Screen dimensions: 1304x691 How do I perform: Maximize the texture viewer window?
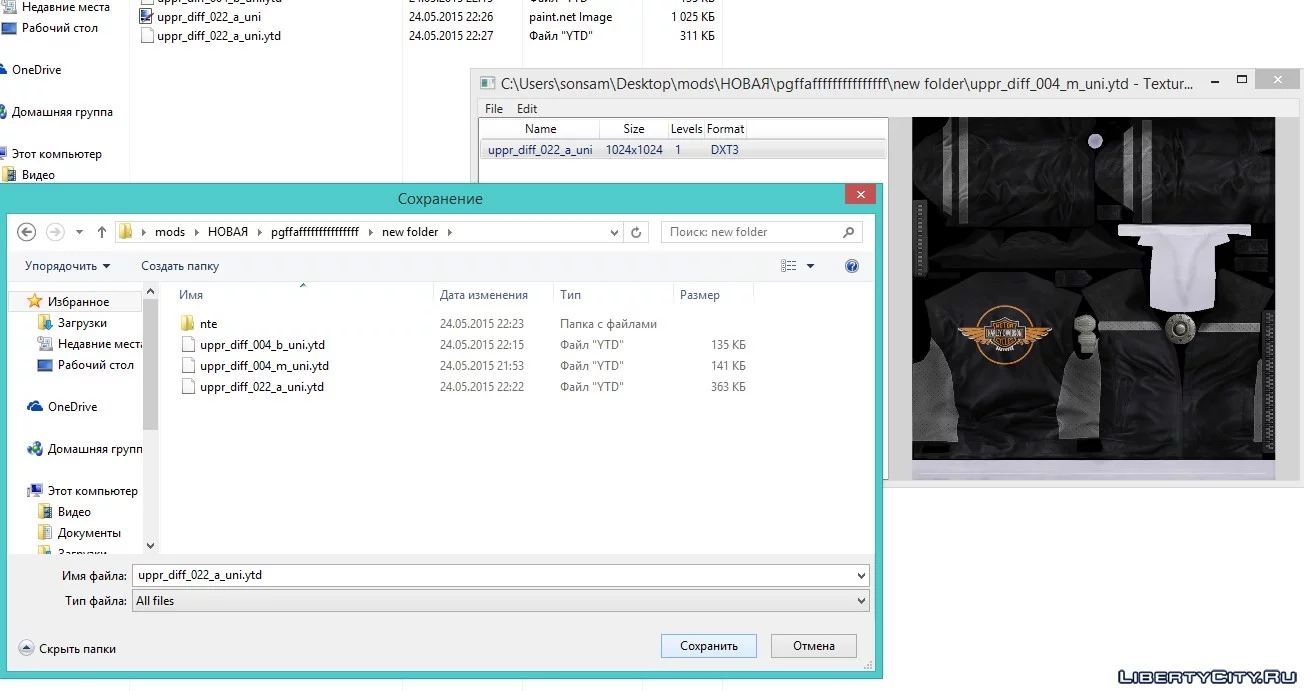click(1242, 81)
